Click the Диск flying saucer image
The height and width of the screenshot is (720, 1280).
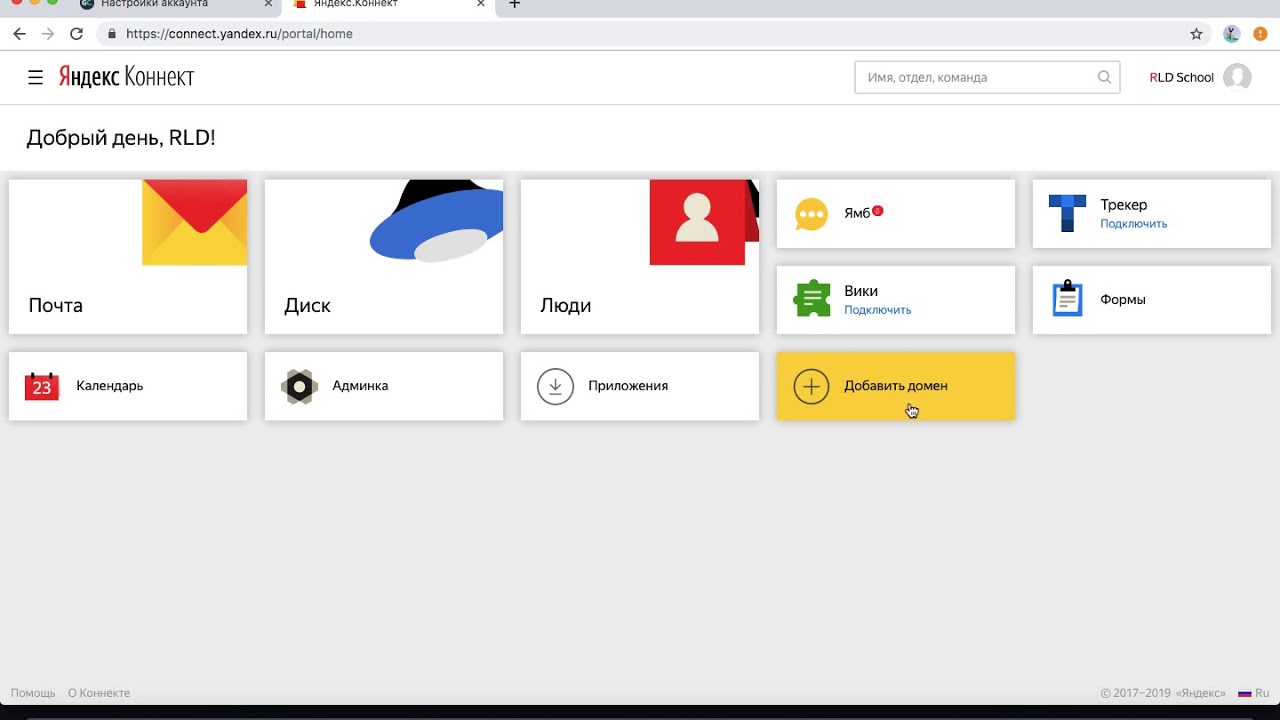tap(436, 221)
